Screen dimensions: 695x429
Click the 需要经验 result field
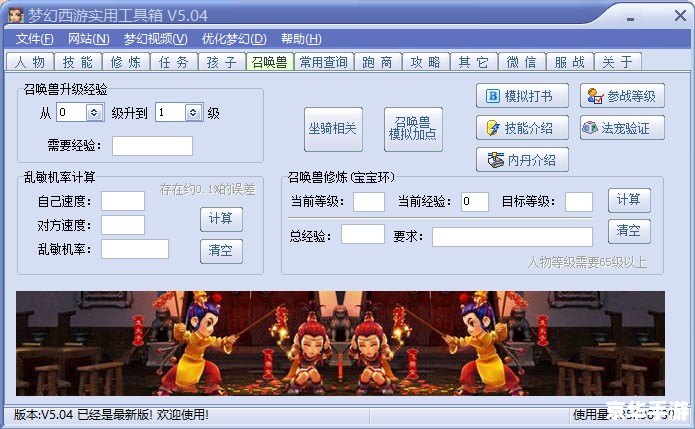[152, 146]
